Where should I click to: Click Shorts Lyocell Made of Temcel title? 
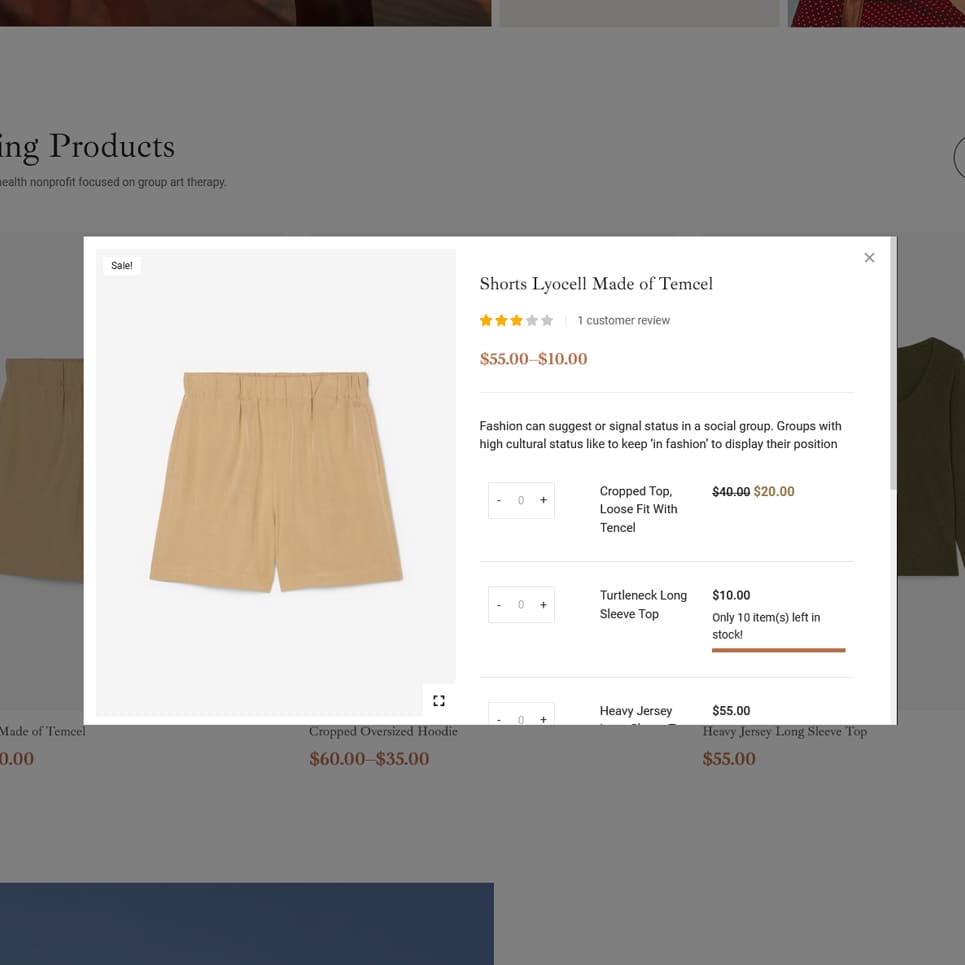[596, 284]
